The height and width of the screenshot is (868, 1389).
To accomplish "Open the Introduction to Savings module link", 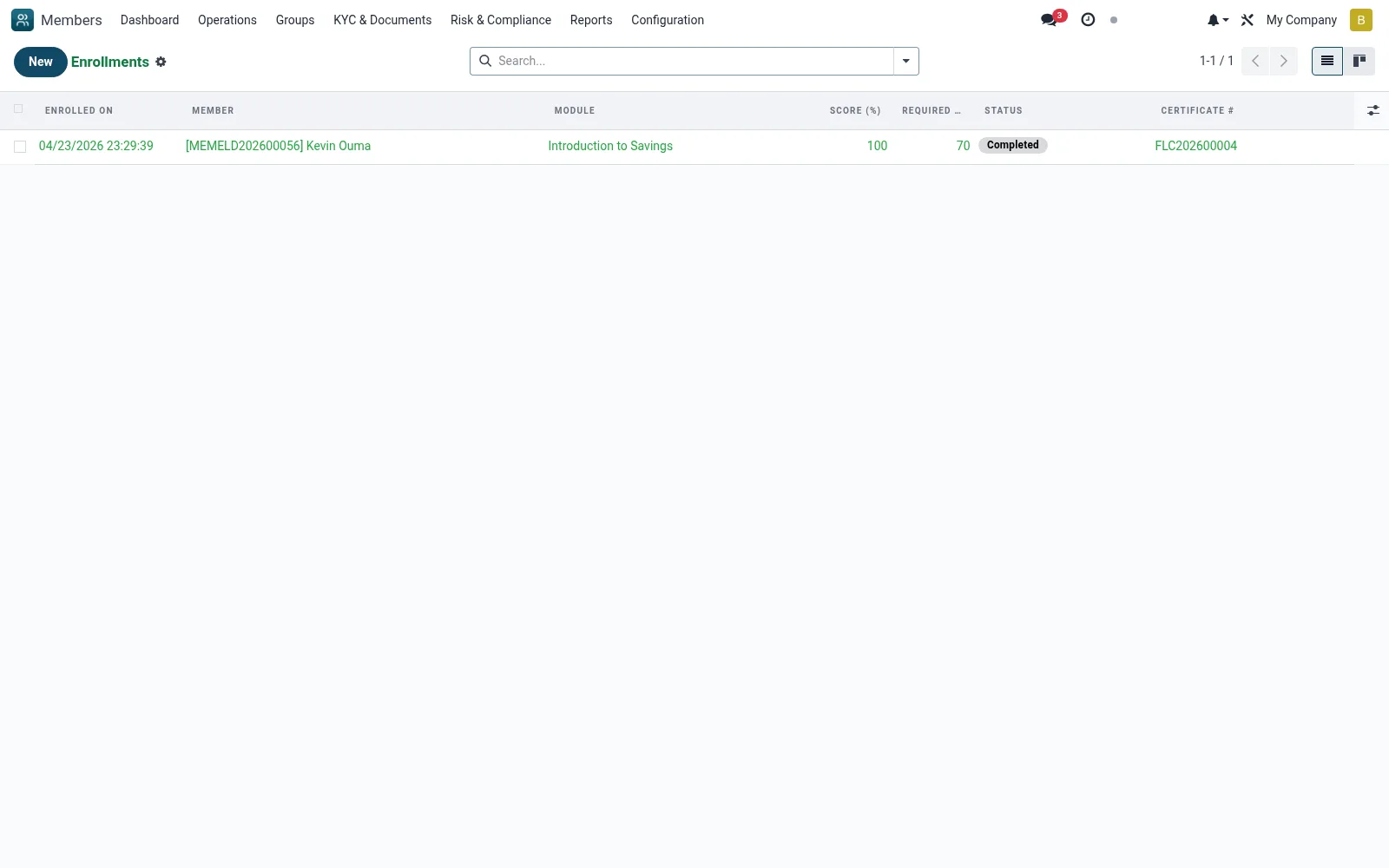I will tap(610, 146).
